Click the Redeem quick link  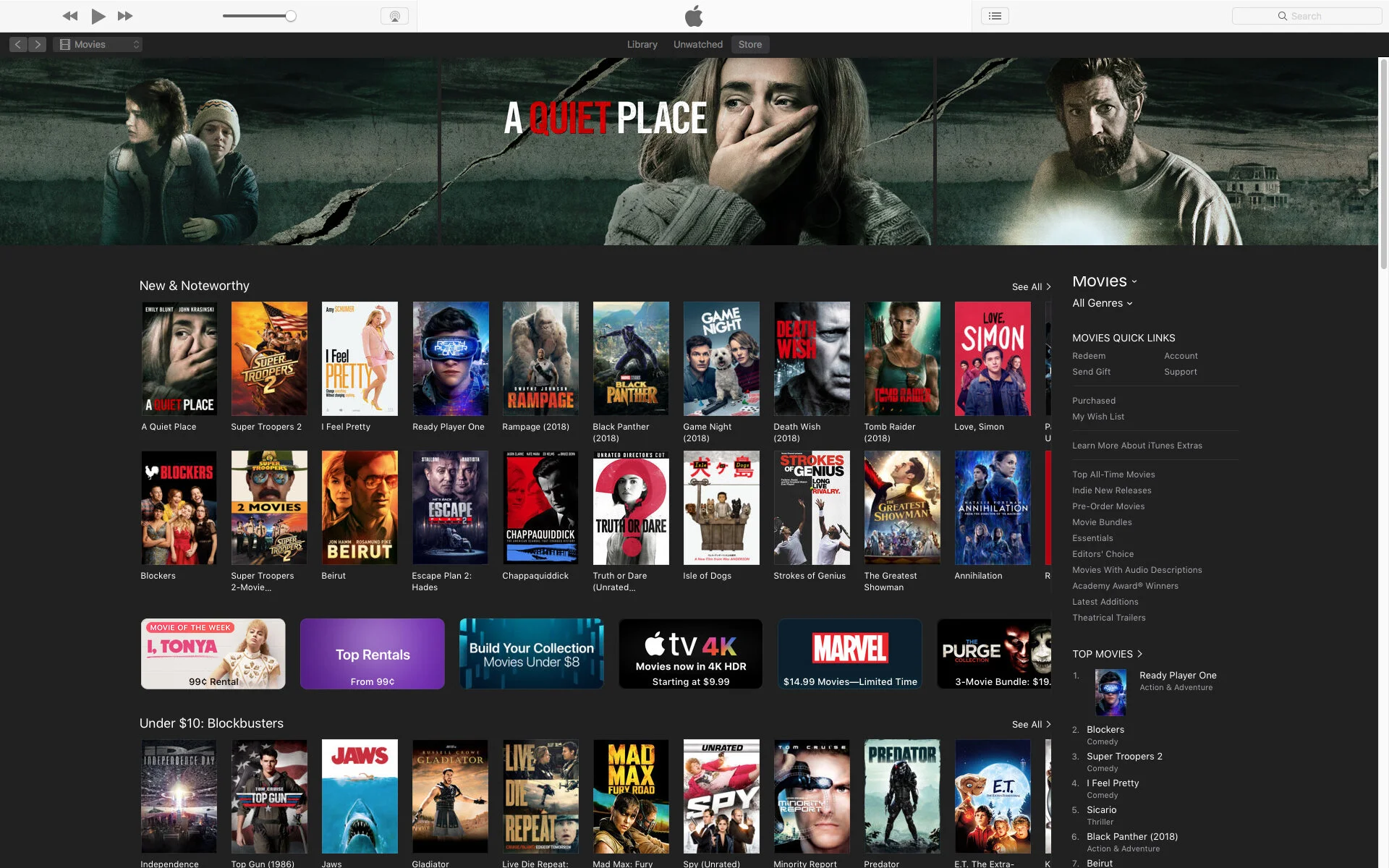click(1089, 356)
